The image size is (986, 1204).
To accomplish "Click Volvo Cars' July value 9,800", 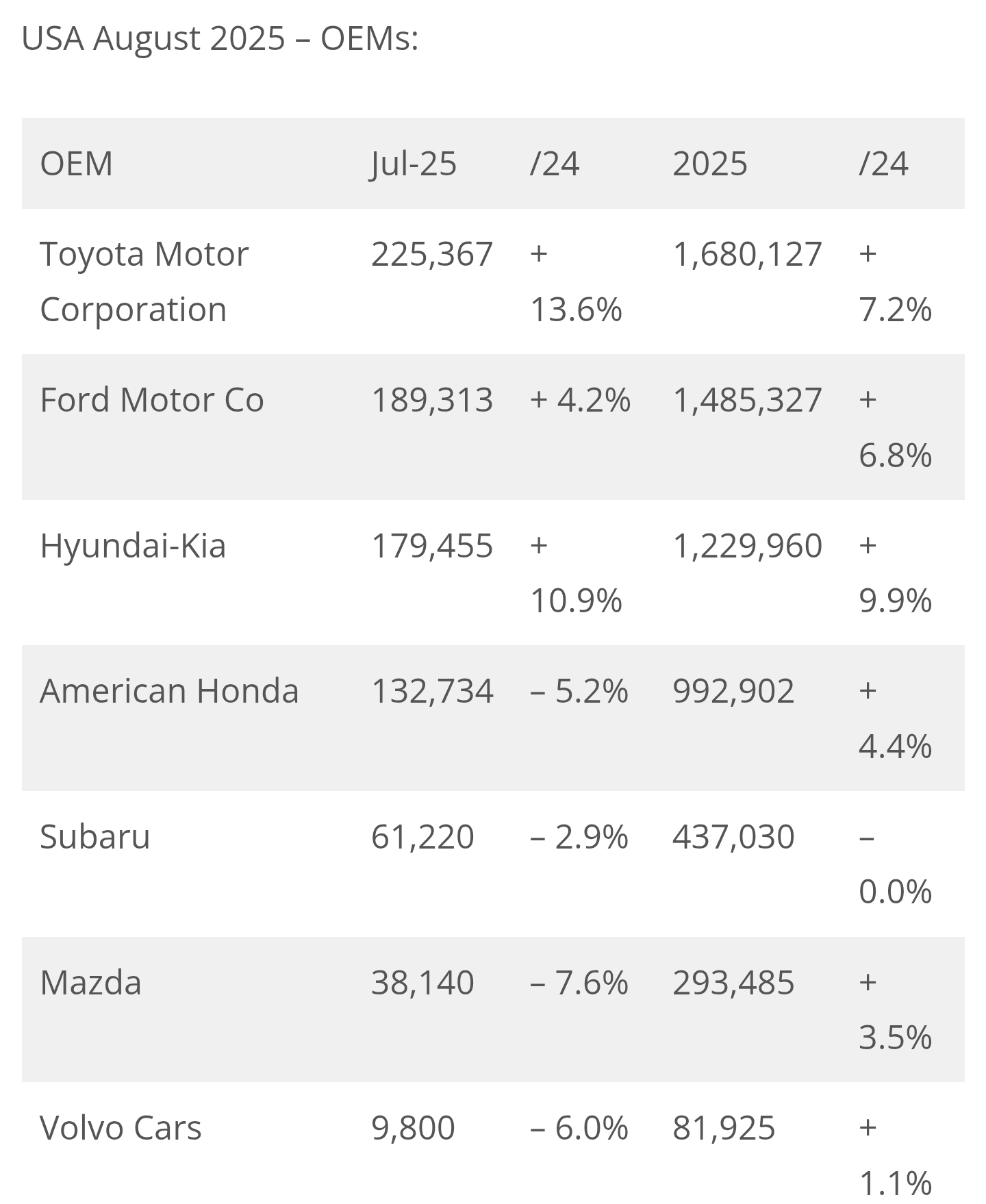I will coord(413,1128).
